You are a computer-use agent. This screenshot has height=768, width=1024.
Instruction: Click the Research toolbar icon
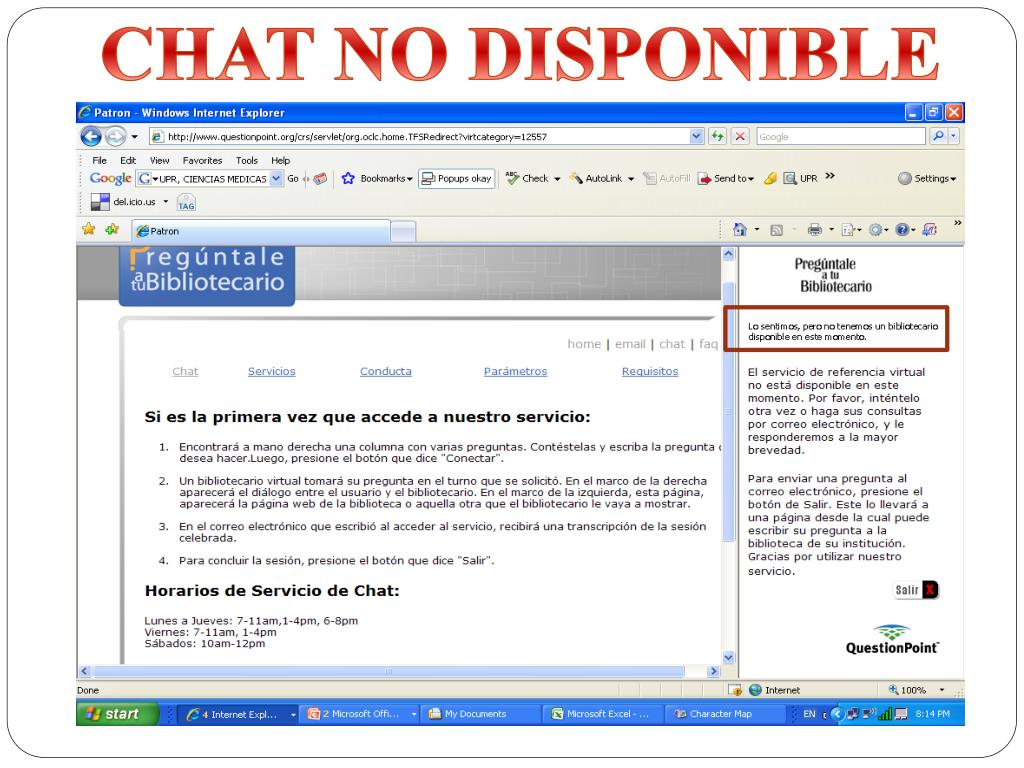click(x=930, y=230)
